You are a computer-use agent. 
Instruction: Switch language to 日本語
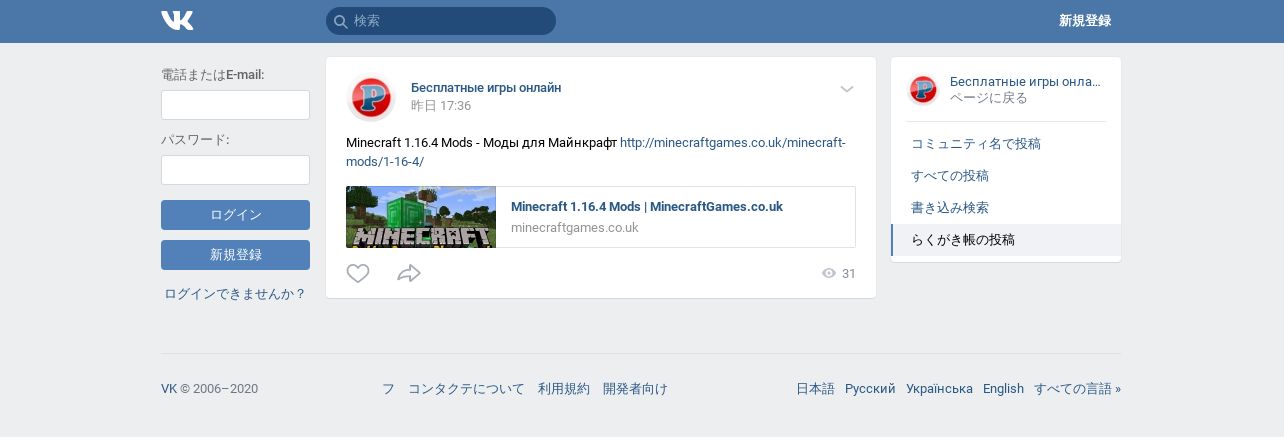(x=815, y=389)
